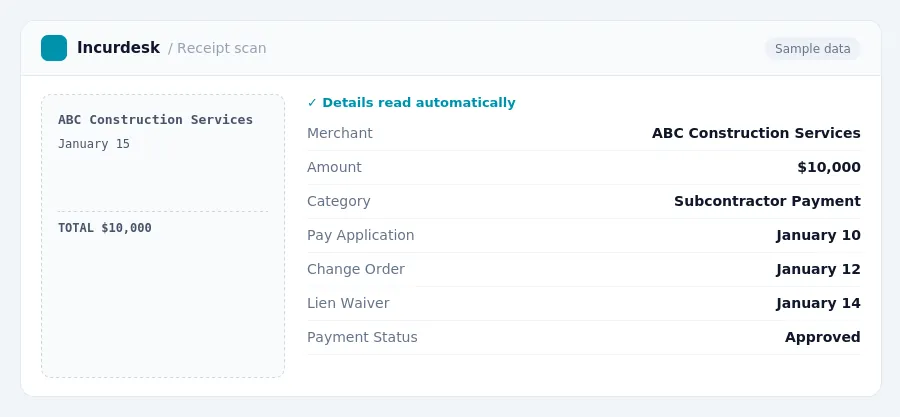900x417 pixels.
Task: Select the Change Order label
Action: click(356, 269)
